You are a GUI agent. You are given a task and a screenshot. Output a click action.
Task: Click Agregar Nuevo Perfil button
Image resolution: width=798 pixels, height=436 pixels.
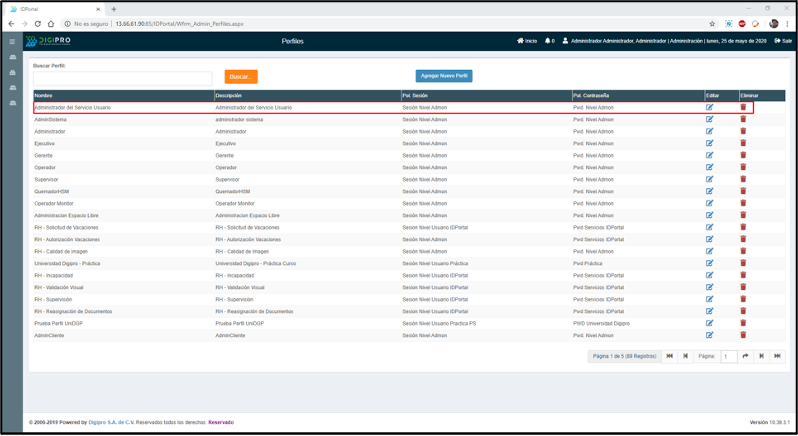(x=444, y=76)
